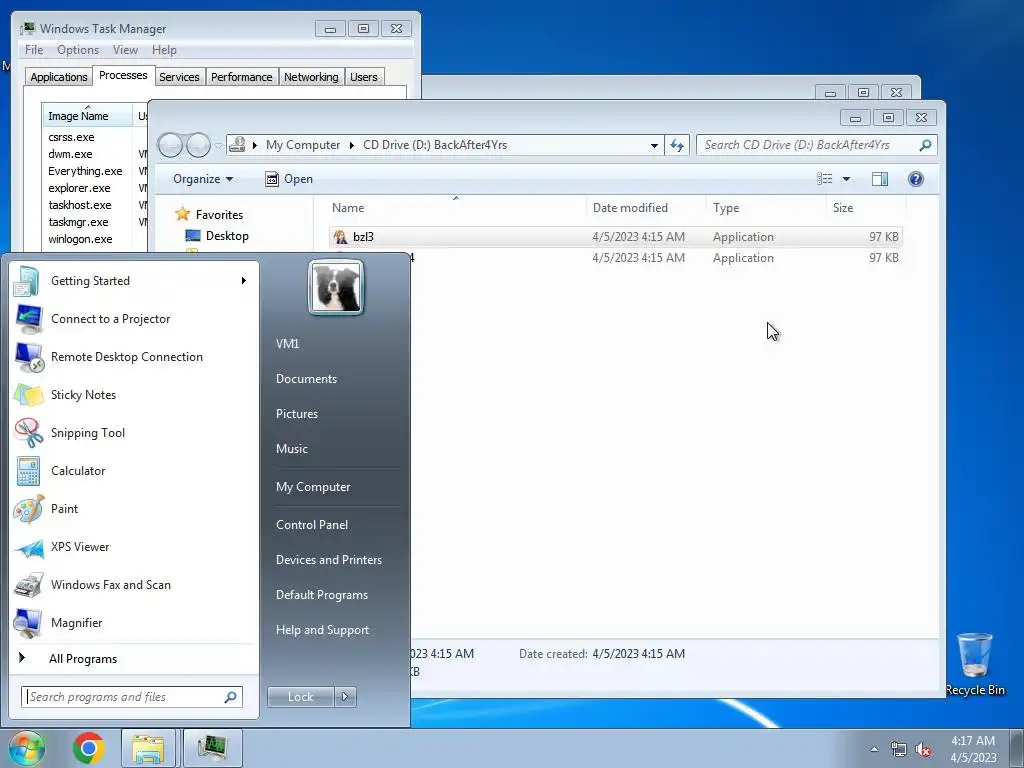The height and width of the screenshot is (768, 1024).
Task: Switch to the Performance tab
Action: coord(241,77)
